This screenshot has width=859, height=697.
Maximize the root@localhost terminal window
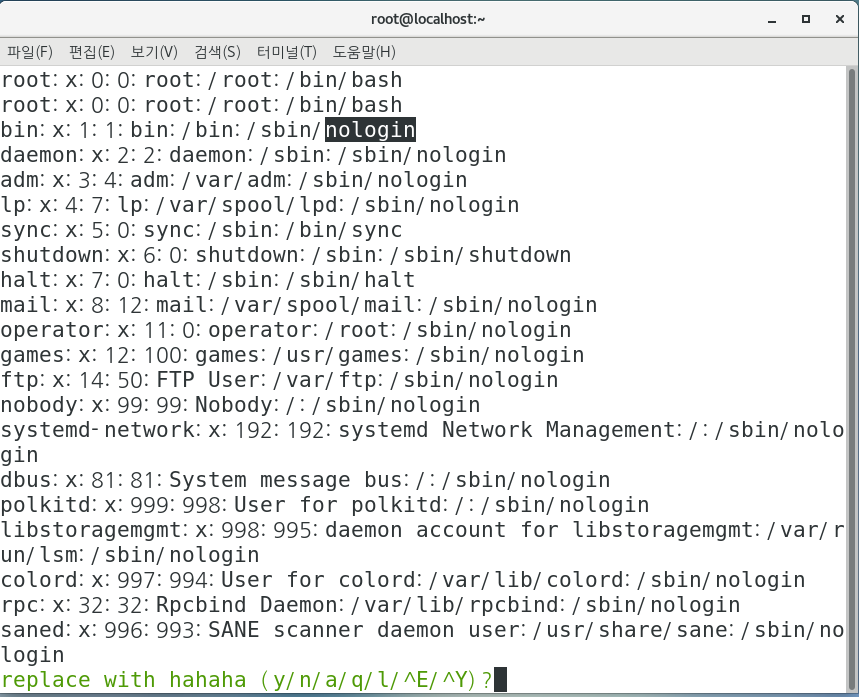805,19
